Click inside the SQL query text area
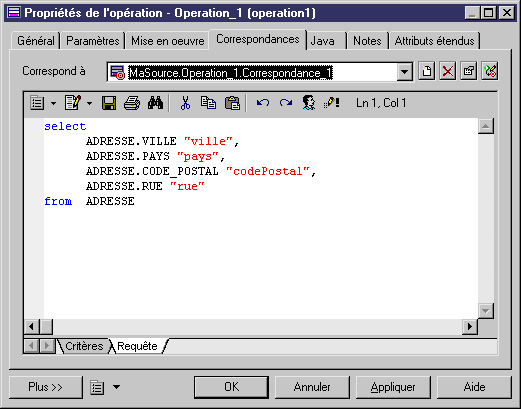The width and height of the screenshot is (521, 409). tap(261, 218)
